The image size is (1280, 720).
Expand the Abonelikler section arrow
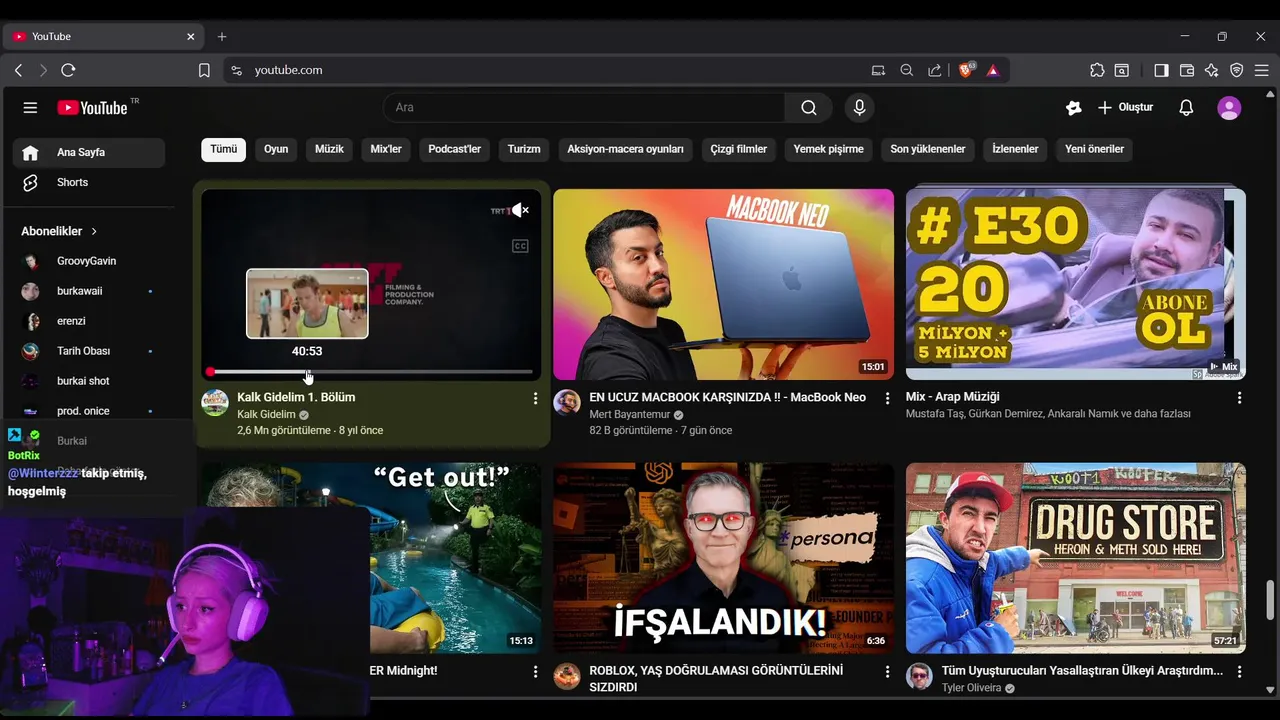[94, 231]
